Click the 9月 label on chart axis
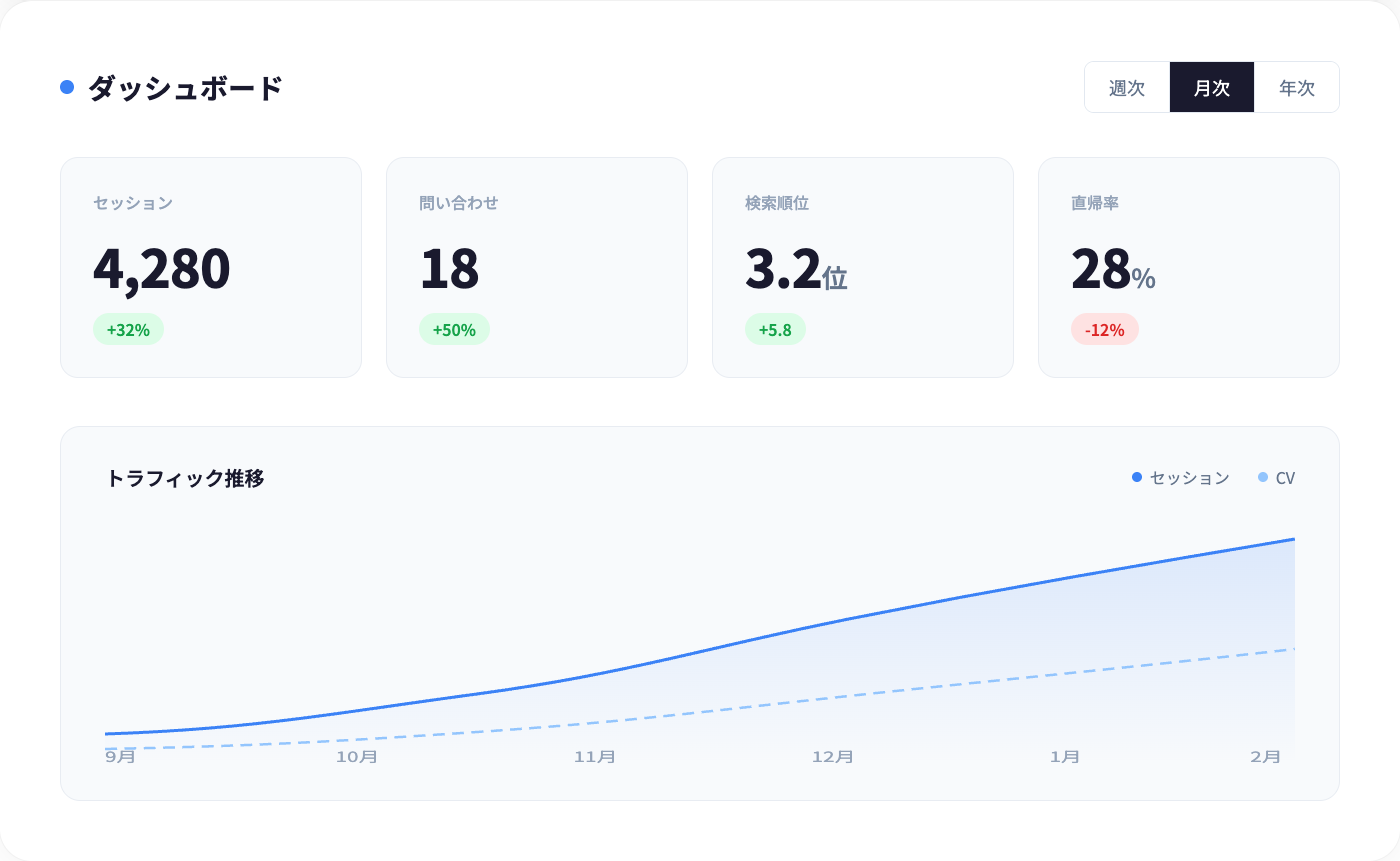Viewport: 1400px width, 861px height. 120,757
